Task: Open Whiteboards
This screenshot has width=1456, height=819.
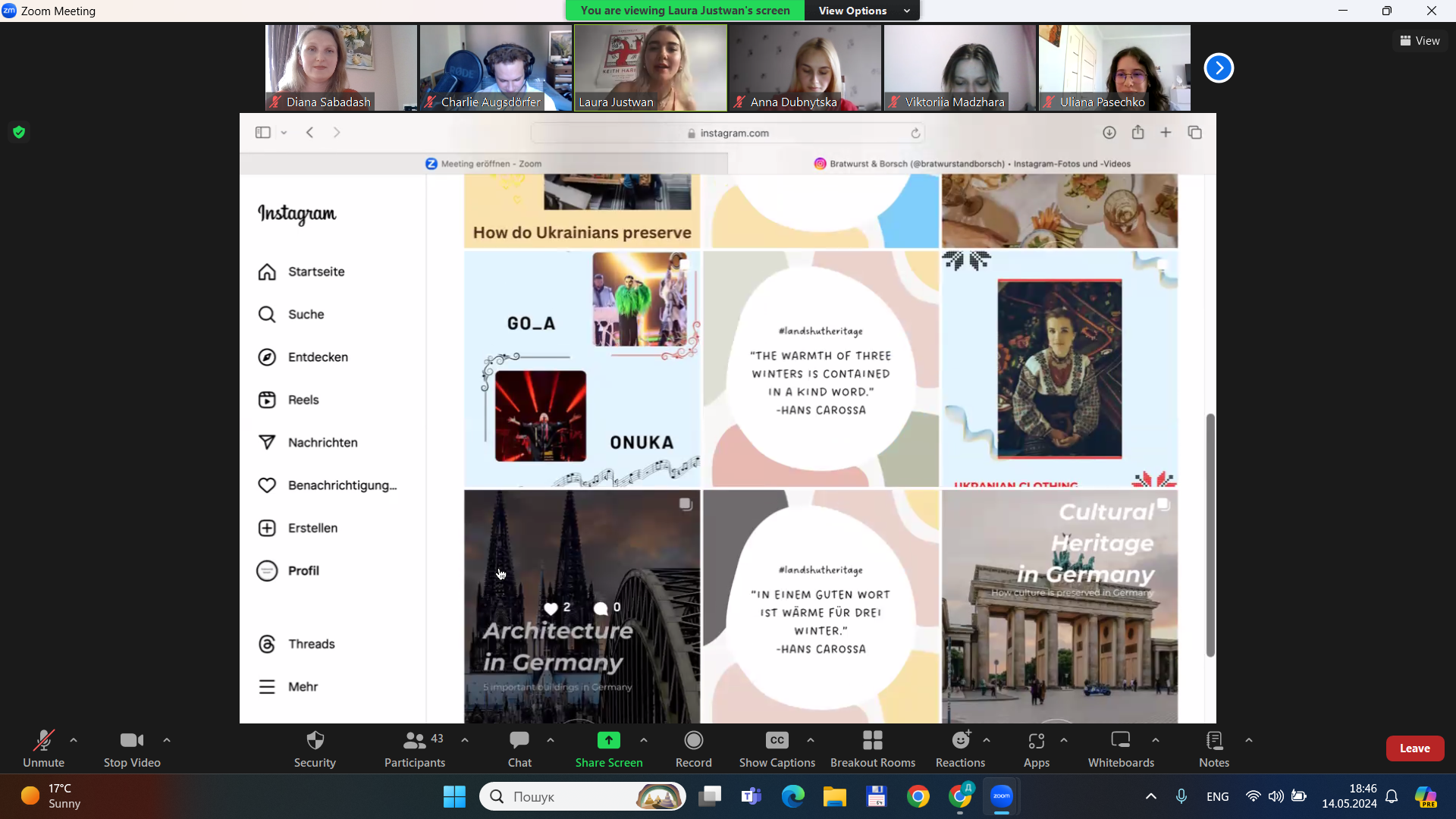Action: click(x=1120, y=740)
